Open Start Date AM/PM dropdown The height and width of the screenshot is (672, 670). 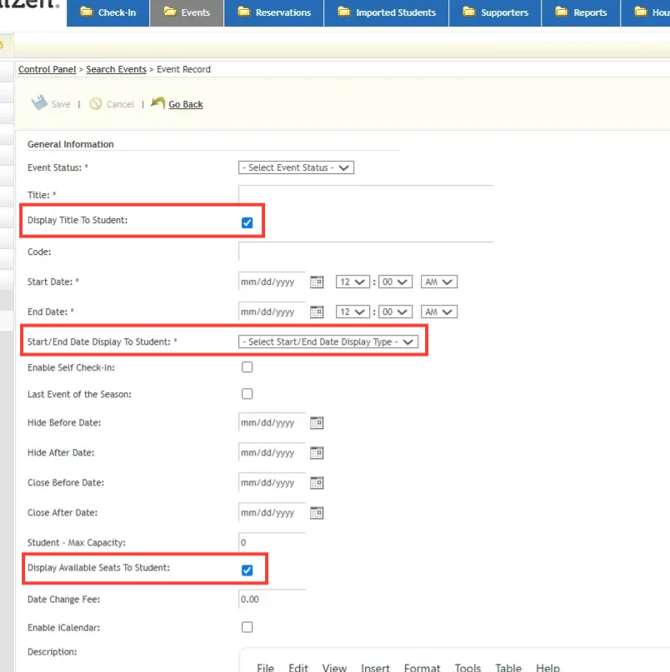pyautogui.click(x=439, y=282)
